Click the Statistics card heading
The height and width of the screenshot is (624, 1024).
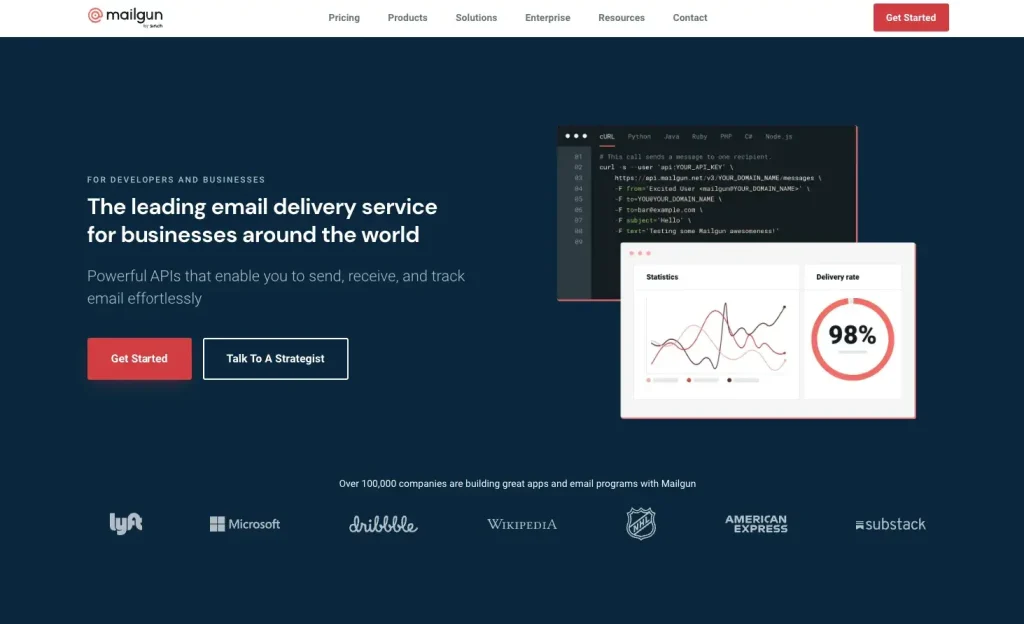(662, 277)
